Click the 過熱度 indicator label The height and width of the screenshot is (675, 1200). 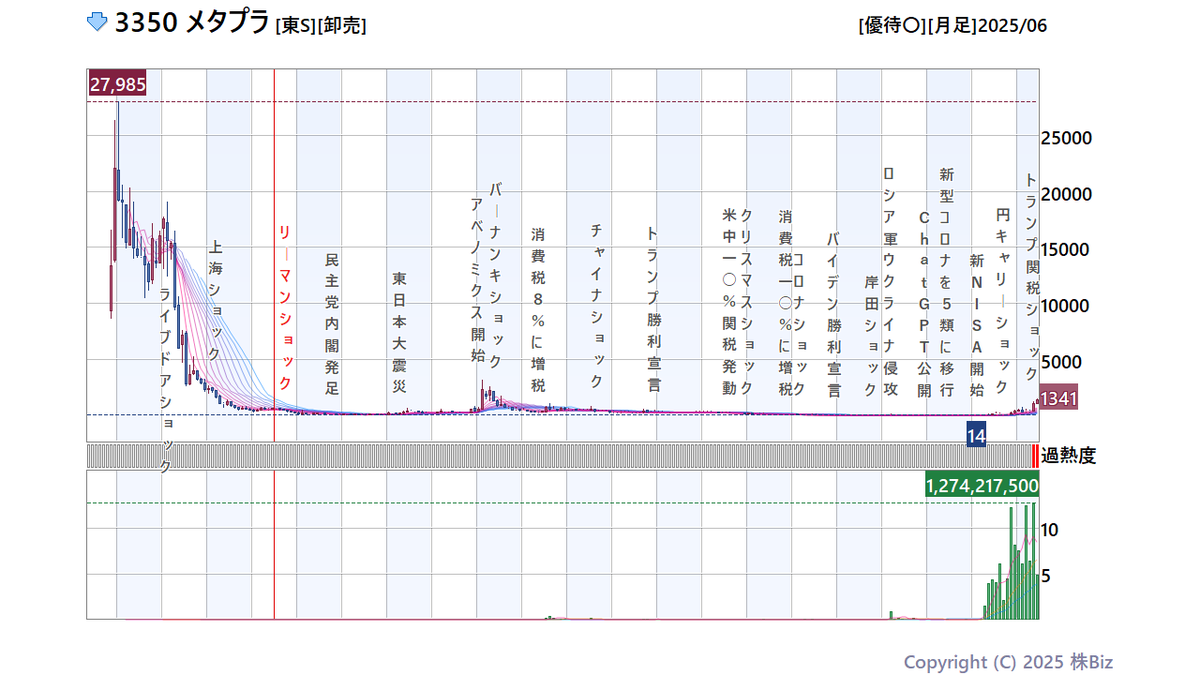point(1068,456)
